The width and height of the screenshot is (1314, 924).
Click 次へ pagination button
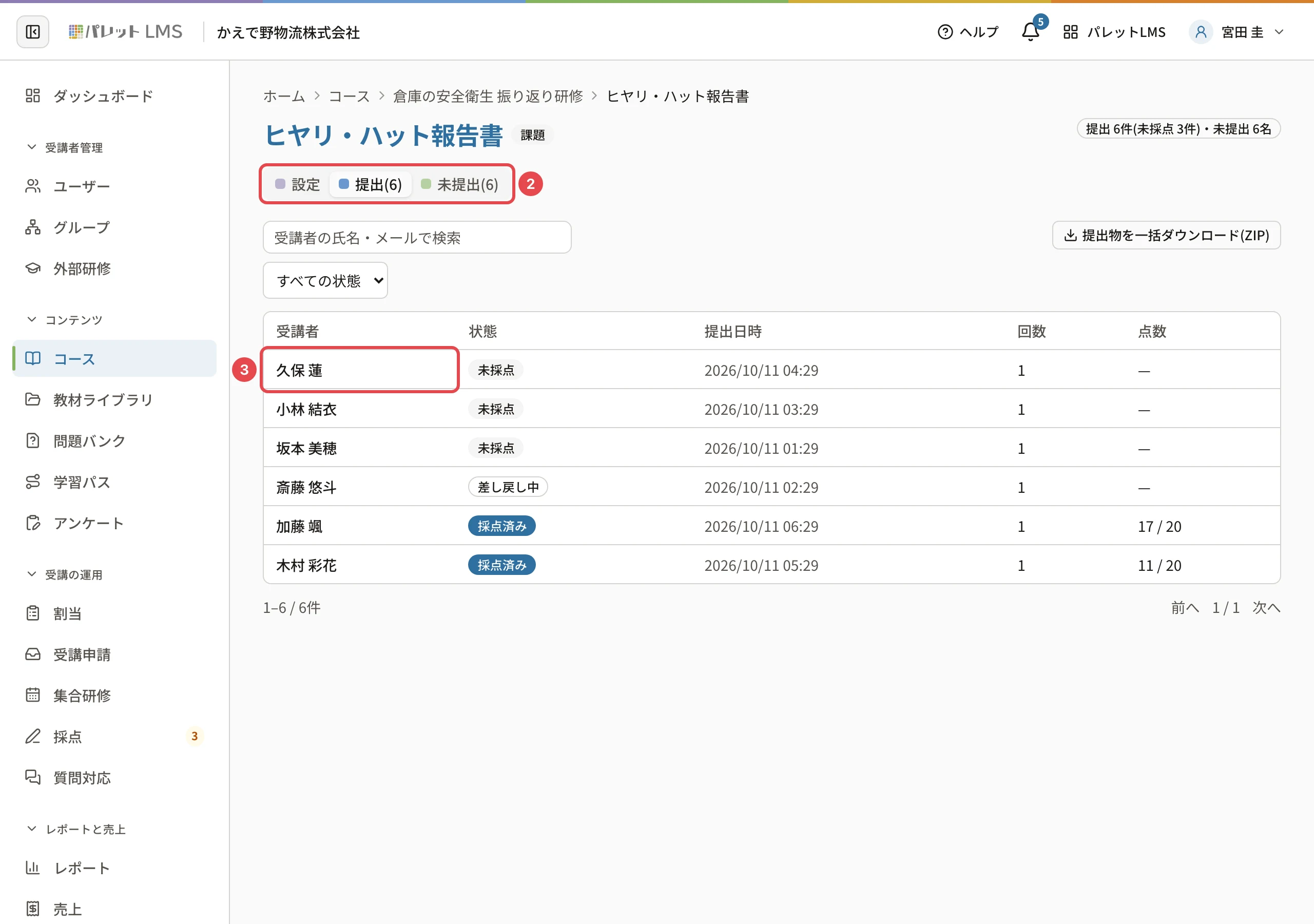click(1266, 607)
